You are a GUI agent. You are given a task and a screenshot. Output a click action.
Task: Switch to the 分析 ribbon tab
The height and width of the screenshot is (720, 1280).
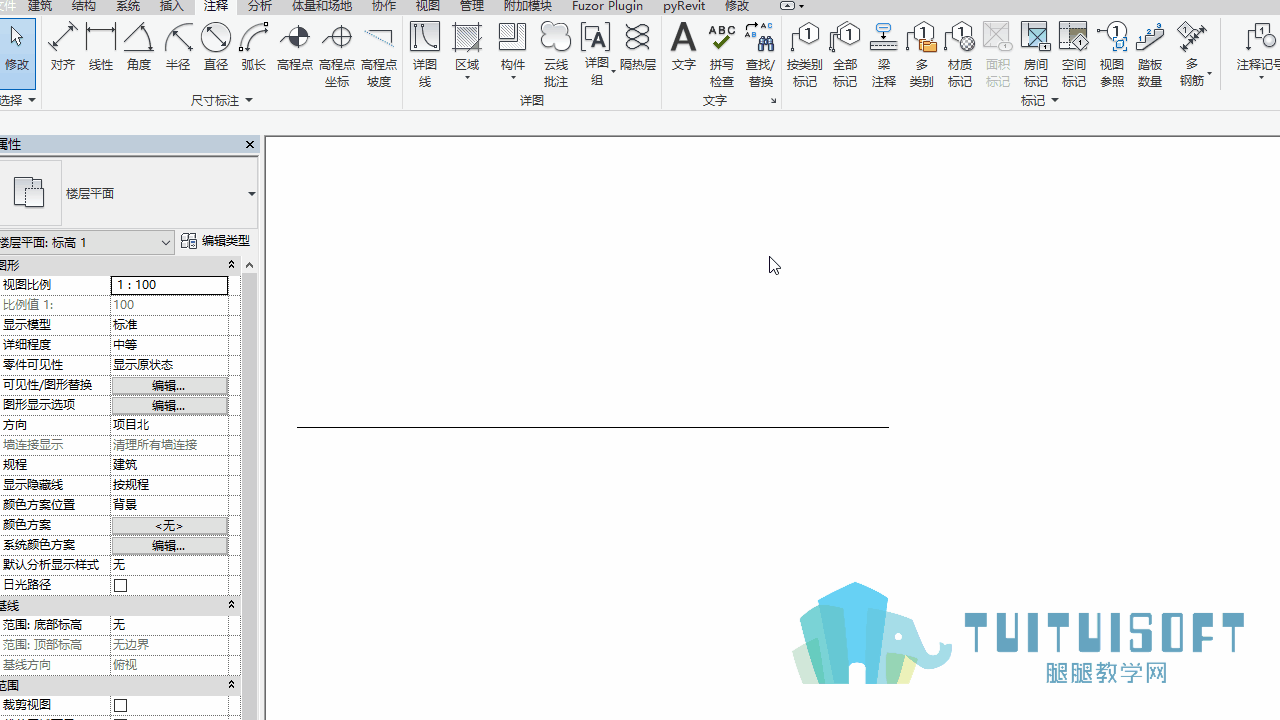point(260,6)
